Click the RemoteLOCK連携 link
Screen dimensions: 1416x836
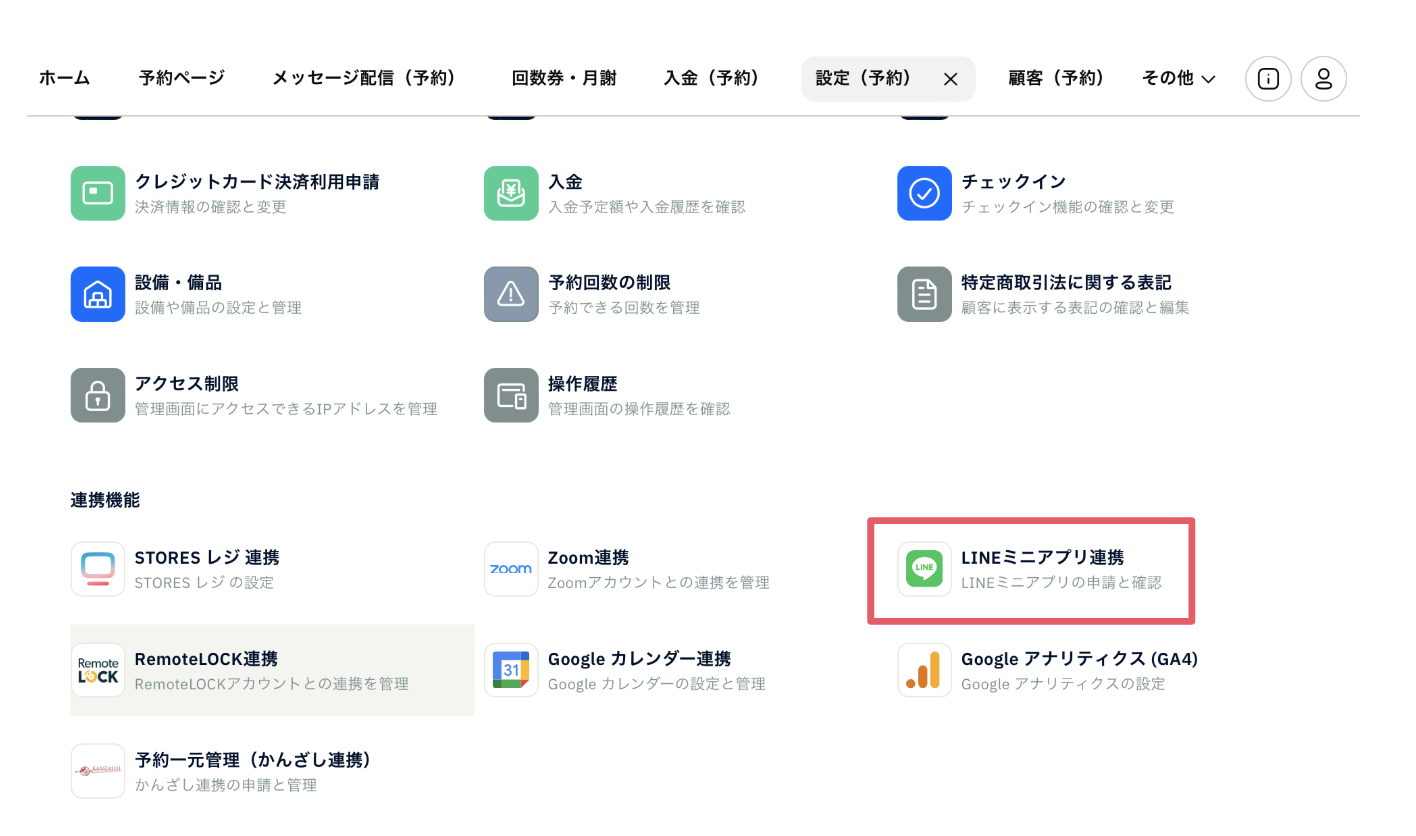[x=206, y=660]
